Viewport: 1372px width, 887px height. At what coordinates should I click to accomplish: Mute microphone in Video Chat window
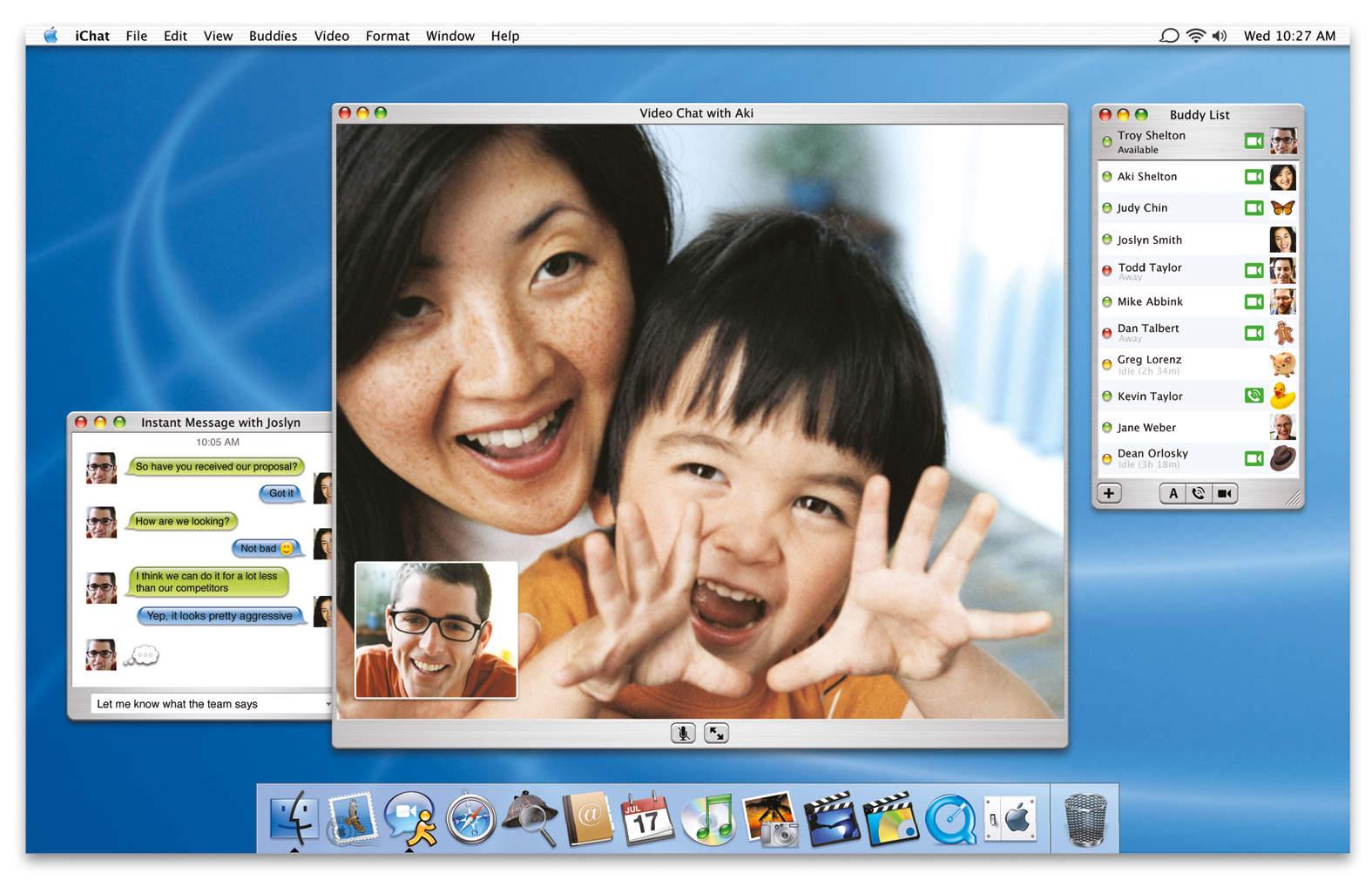pos(683,734)
